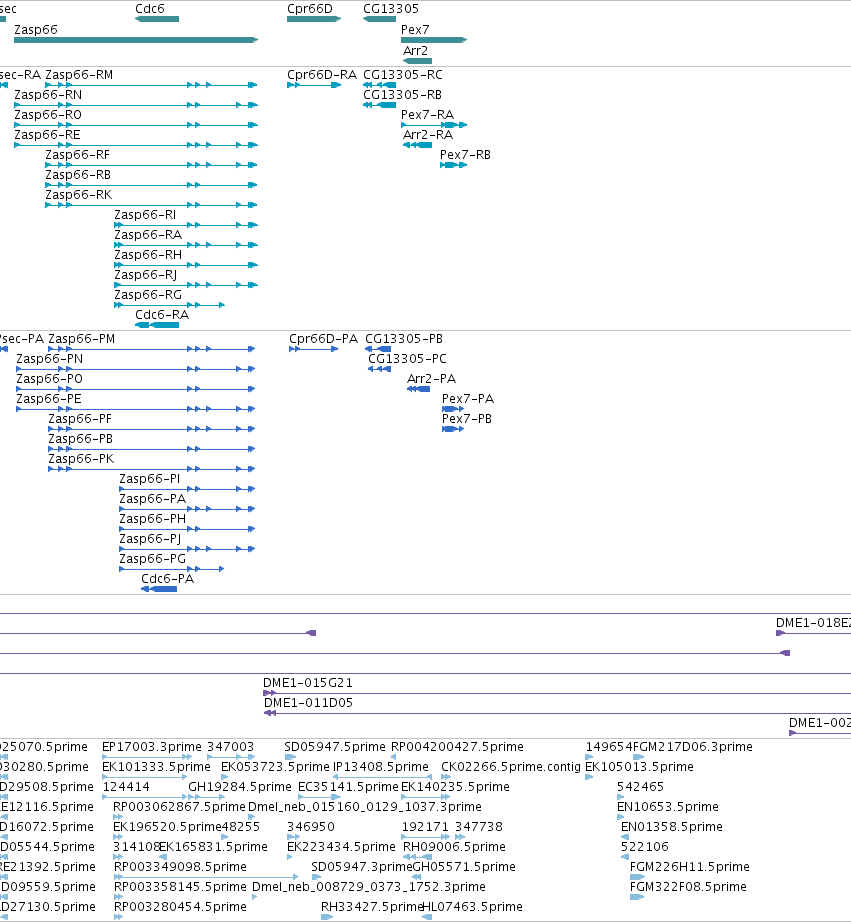
Task: Click the Cdc6-RA transcript
Action: [x=157, y=325]
